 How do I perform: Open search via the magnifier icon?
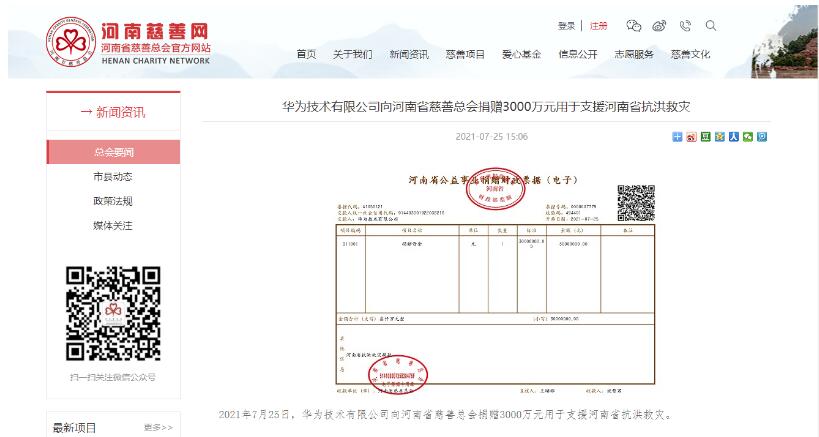(711, 26)
